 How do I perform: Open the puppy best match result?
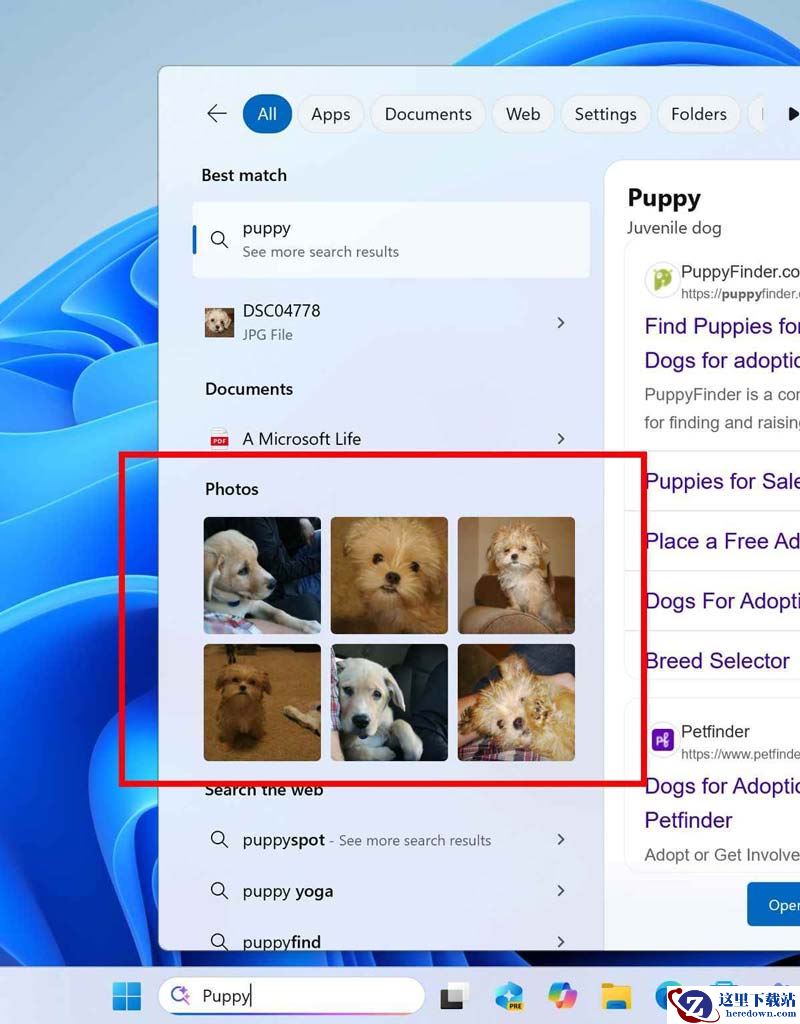391,240
